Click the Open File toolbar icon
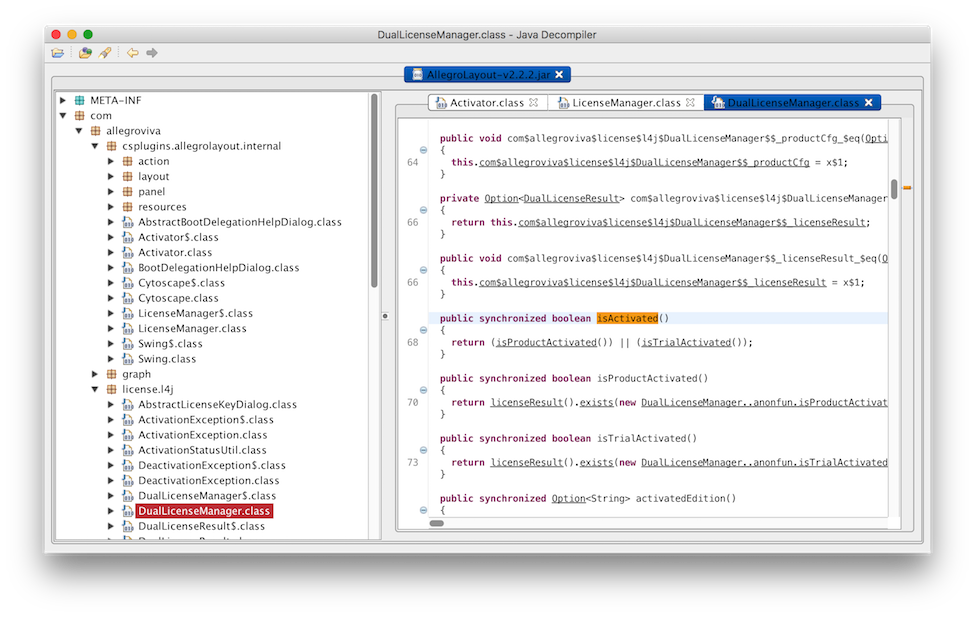Screen dimensions: 975x617 [x=58, y=53]
